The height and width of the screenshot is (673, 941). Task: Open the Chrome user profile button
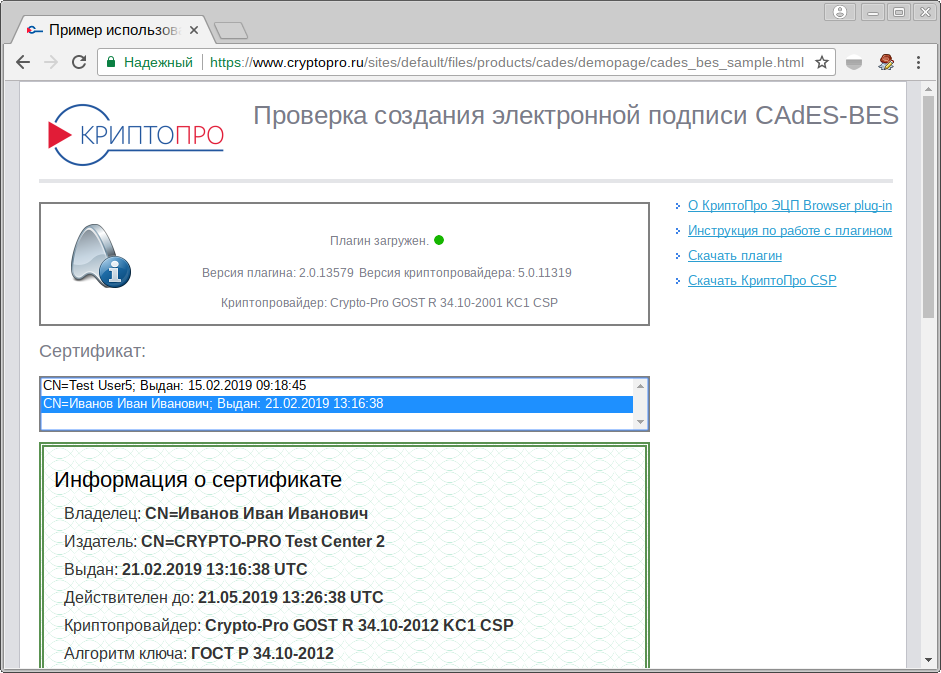840,12
